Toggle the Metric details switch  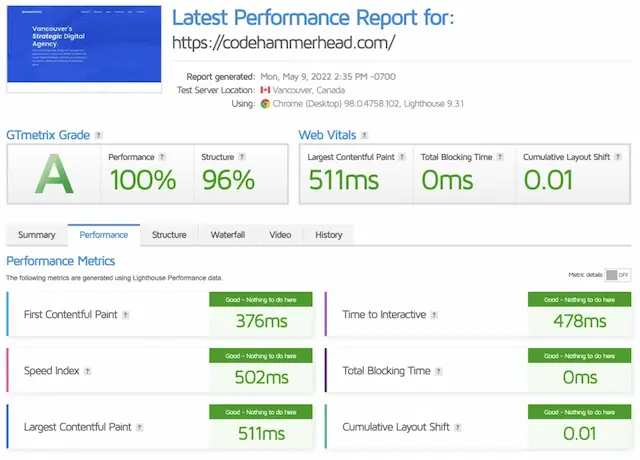(618, 275)
